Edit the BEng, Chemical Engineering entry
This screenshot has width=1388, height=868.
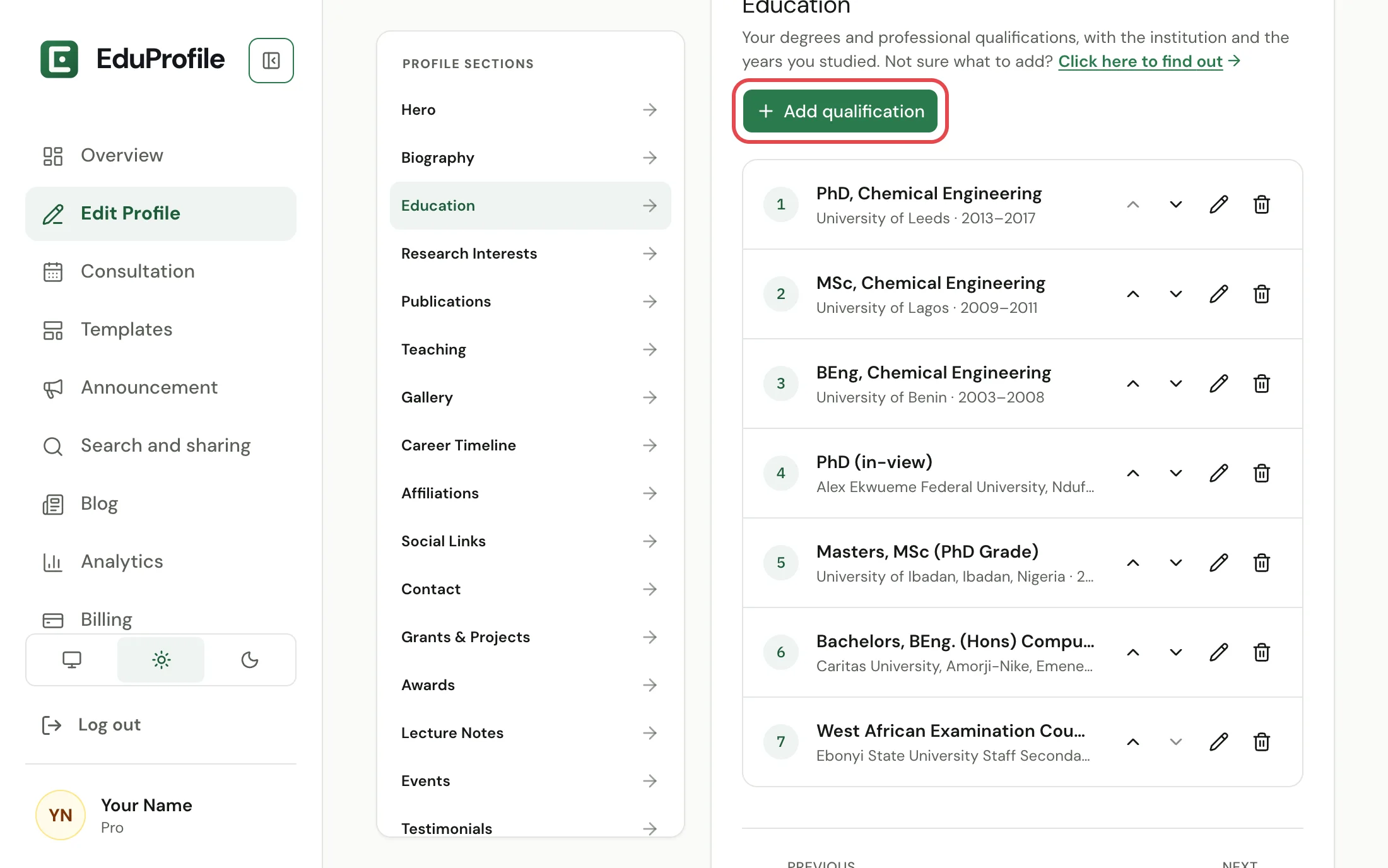(1219, 384)
